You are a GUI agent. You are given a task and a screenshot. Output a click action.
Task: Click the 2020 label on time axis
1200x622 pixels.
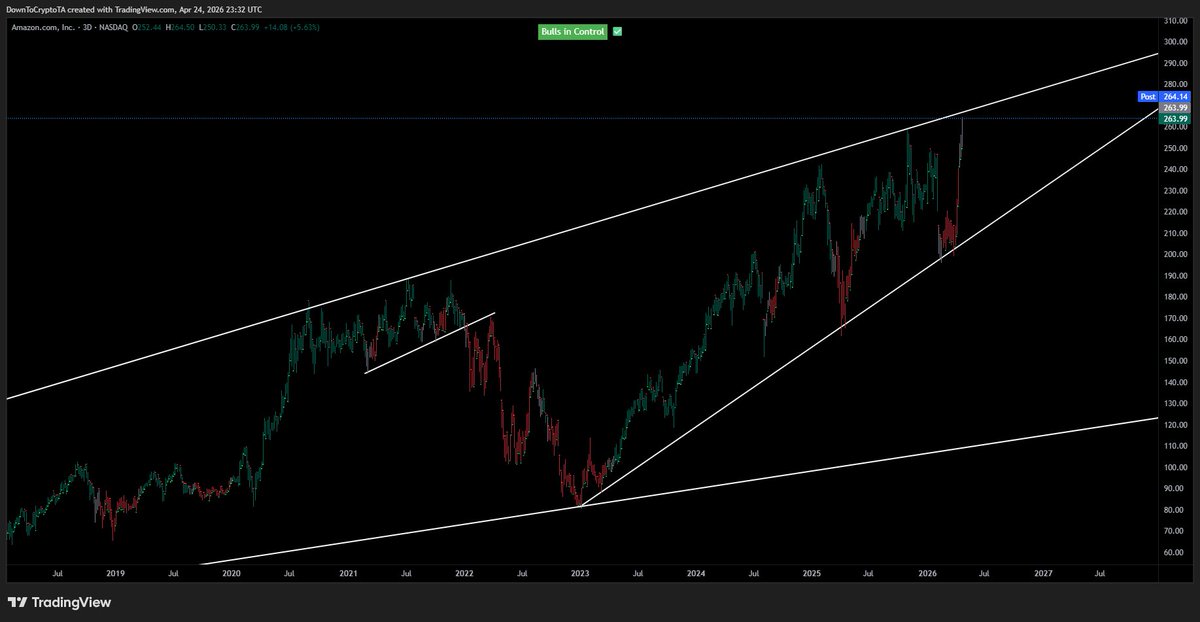pos(231,574)
